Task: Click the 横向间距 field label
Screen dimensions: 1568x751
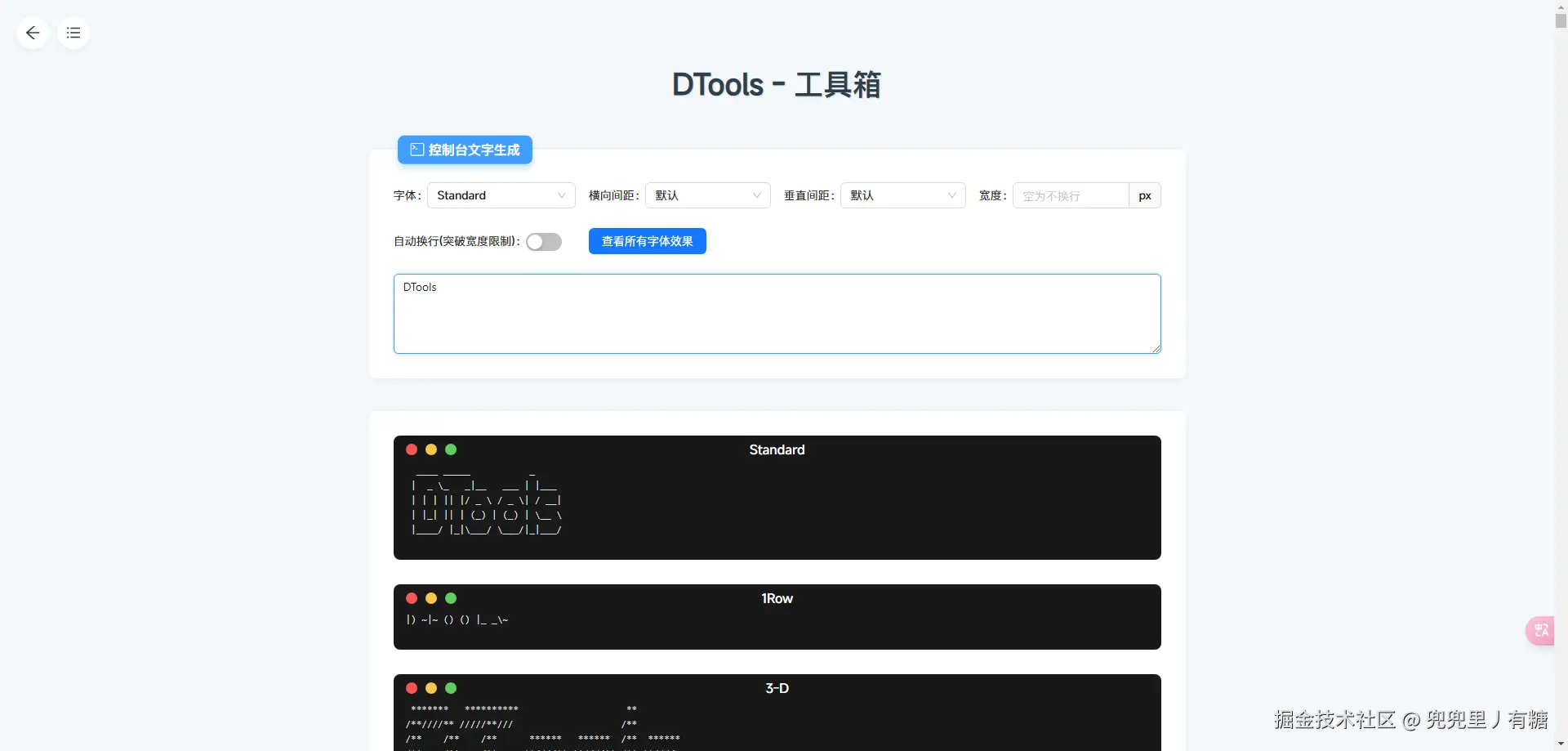Action: (614, 195)
